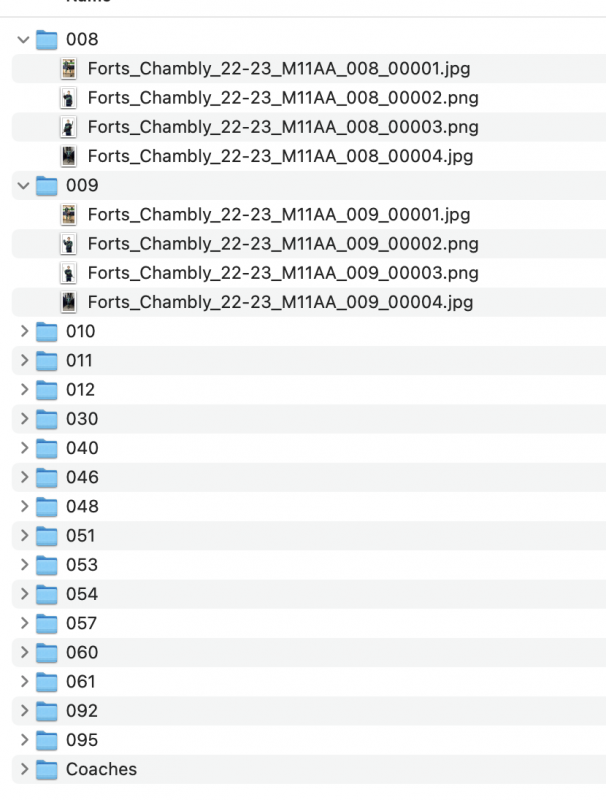Click the 095 folder icon
The image size is (606, 800).
pos(46,740)
